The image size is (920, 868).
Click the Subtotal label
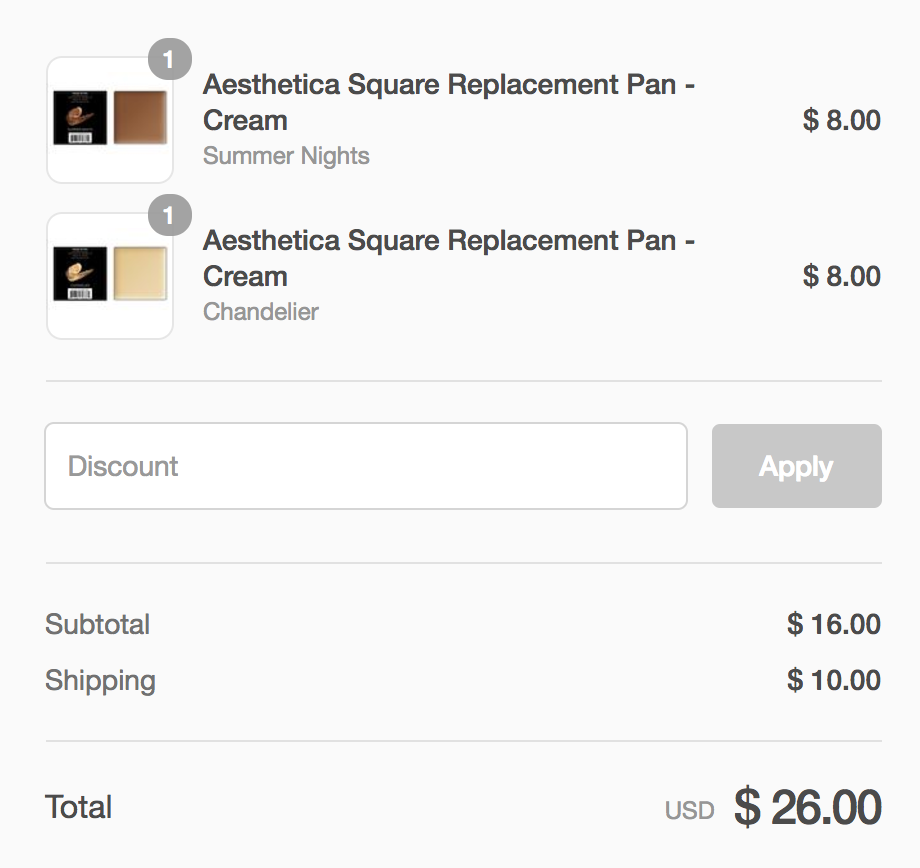coord(98,625)
